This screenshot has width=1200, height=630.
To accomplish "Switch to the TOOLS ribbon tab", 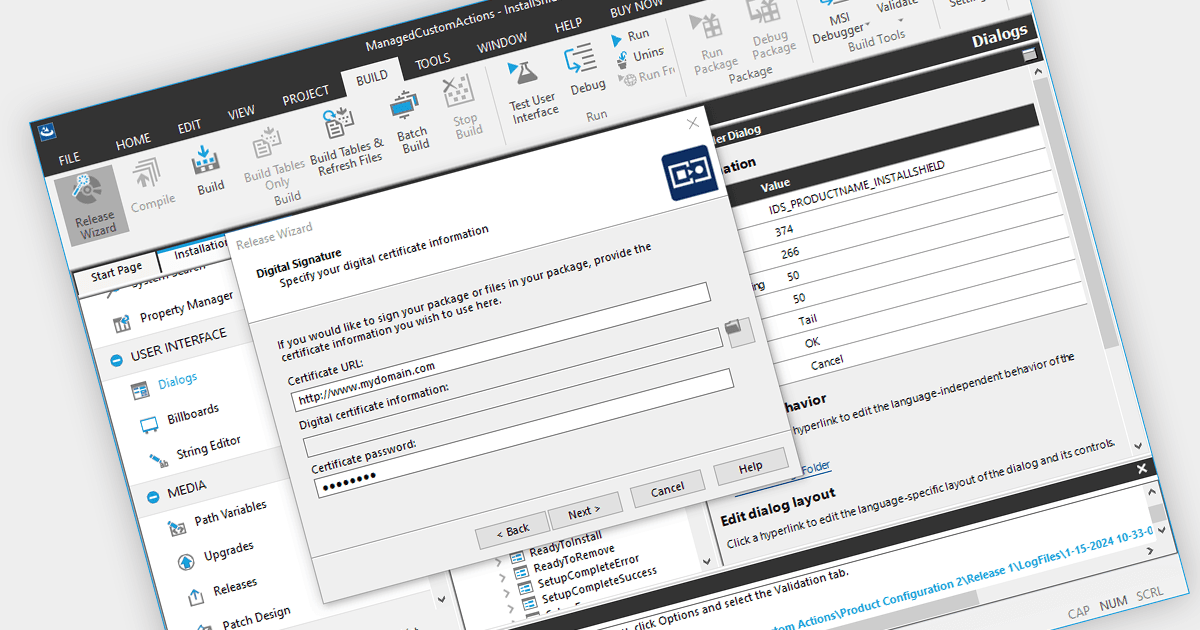I will 433,62.
